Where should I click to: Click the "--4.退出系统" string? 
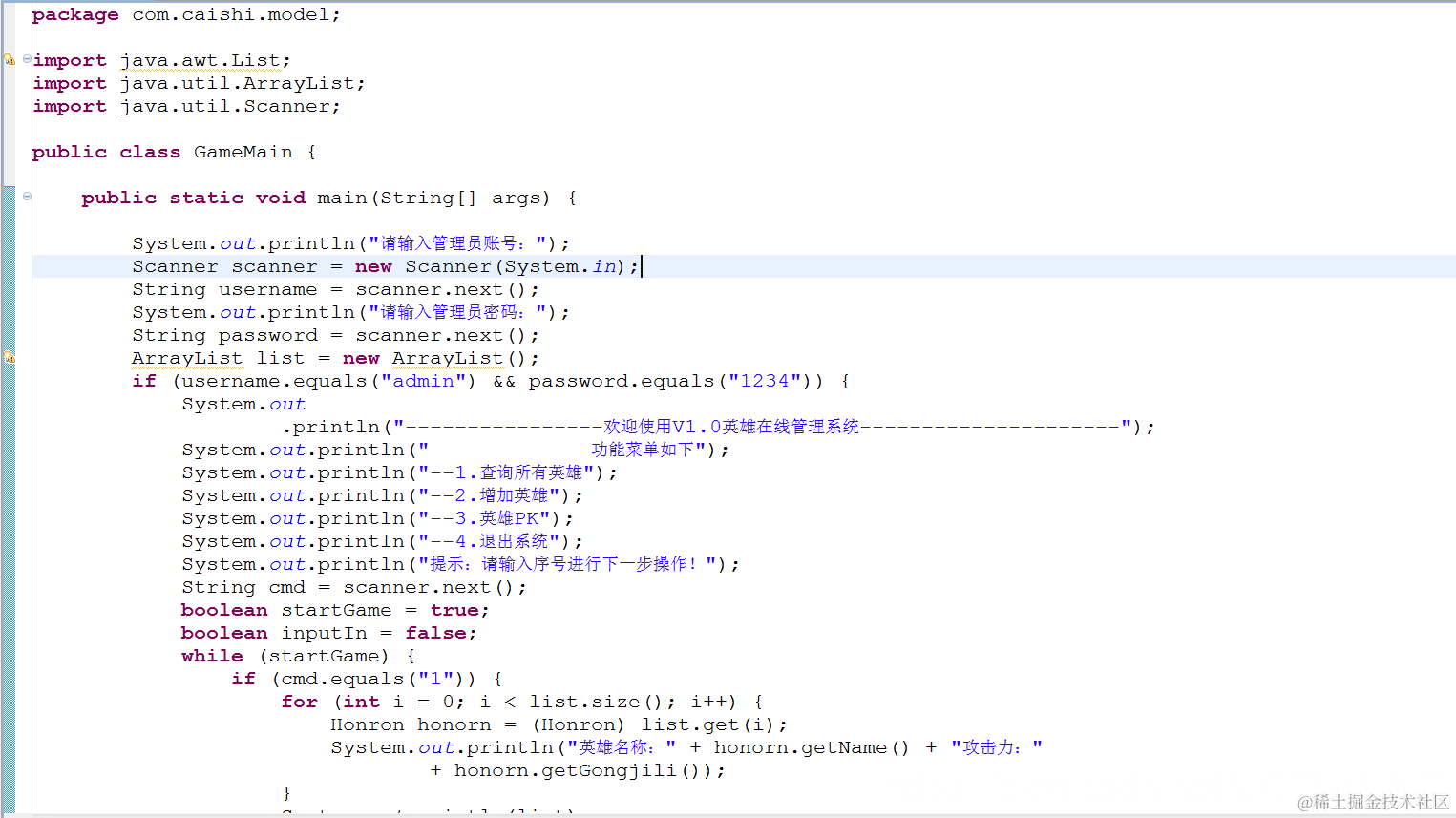coord(489,542)
